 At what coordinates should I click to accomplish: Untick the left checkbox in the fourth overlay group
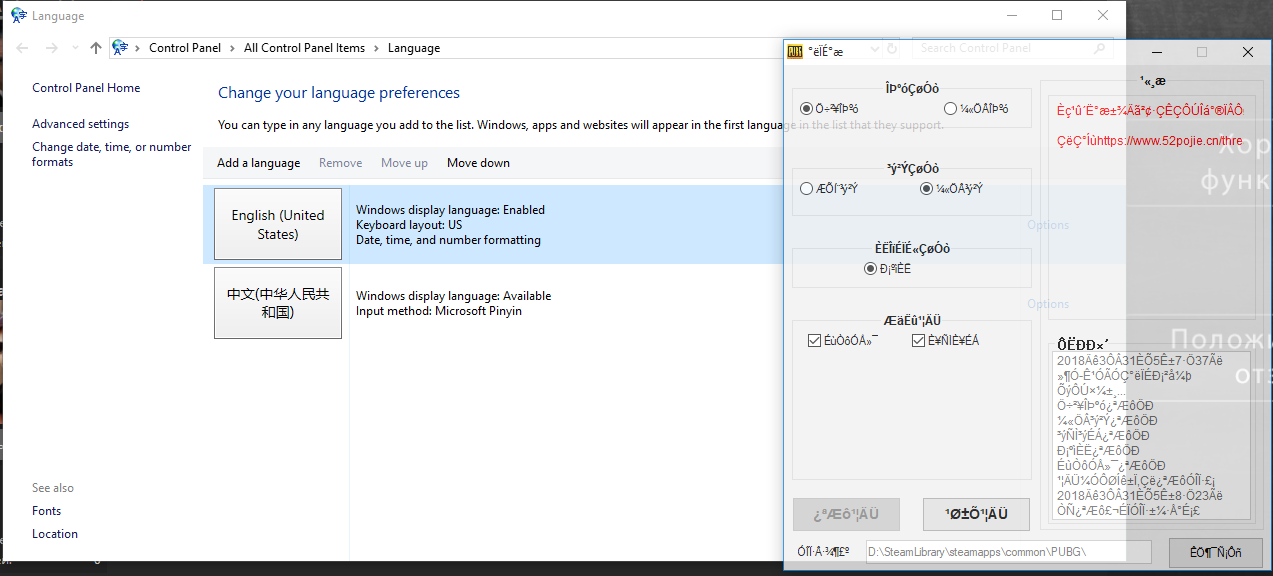(814, 341)
